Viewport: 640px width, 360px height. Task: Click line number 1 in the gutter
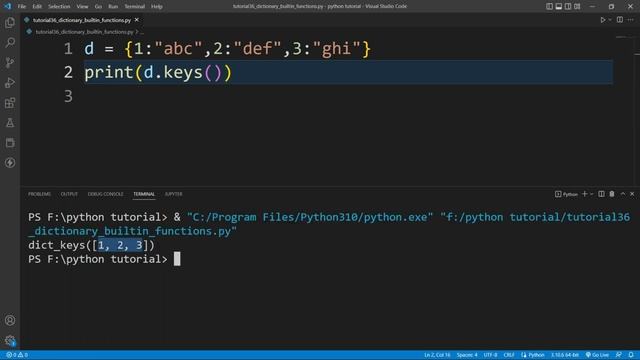click(x=68, y=49)
